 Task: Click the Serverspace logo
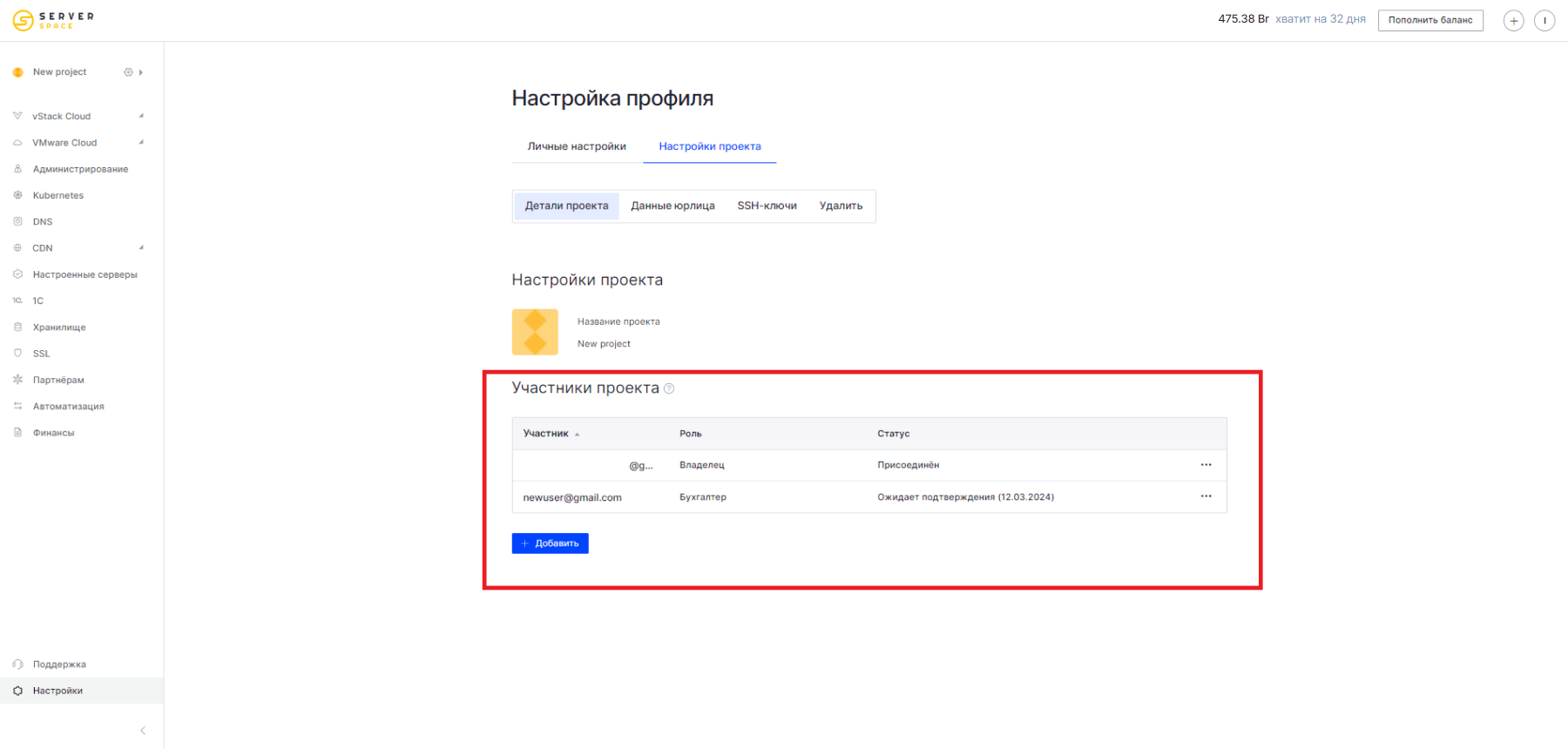point(53,19)
